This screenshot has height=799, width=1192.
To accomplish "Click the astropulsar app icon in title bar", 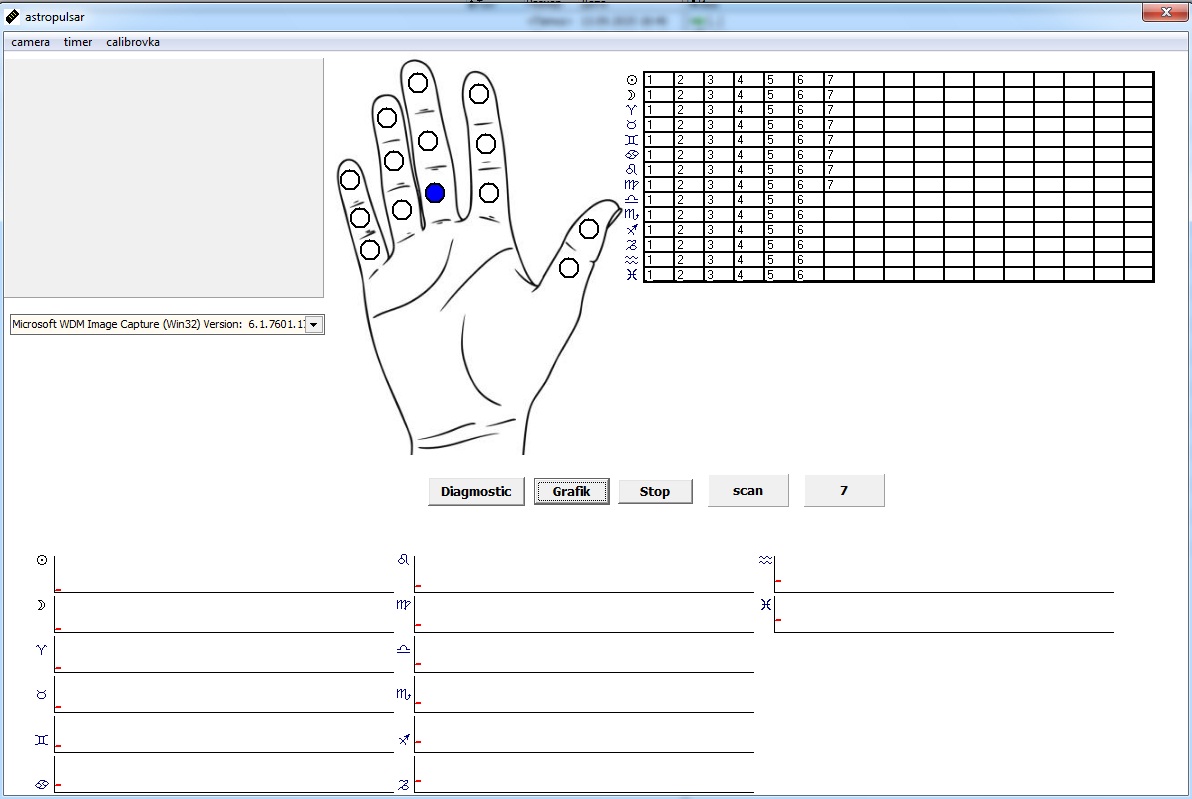I will pyautogui.click(x=12, y=16).
